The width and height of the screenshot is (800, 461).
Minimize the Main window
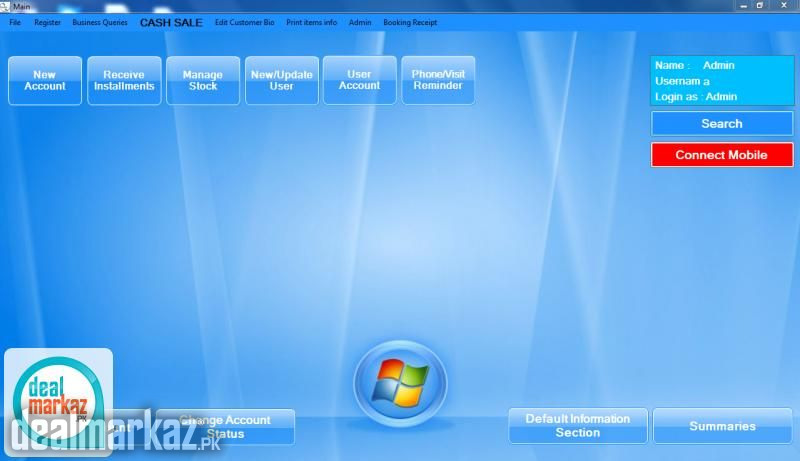pos(743,6)
